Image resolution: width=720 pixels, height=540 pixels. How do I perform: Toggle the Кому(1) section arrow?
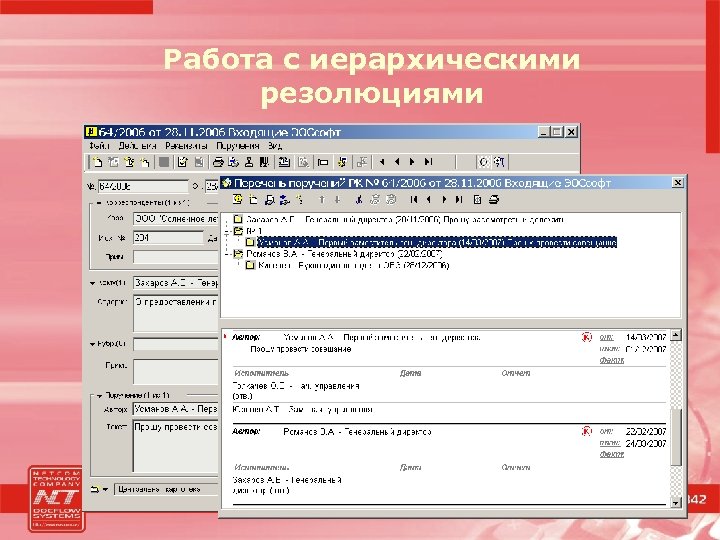coord(93,283)
